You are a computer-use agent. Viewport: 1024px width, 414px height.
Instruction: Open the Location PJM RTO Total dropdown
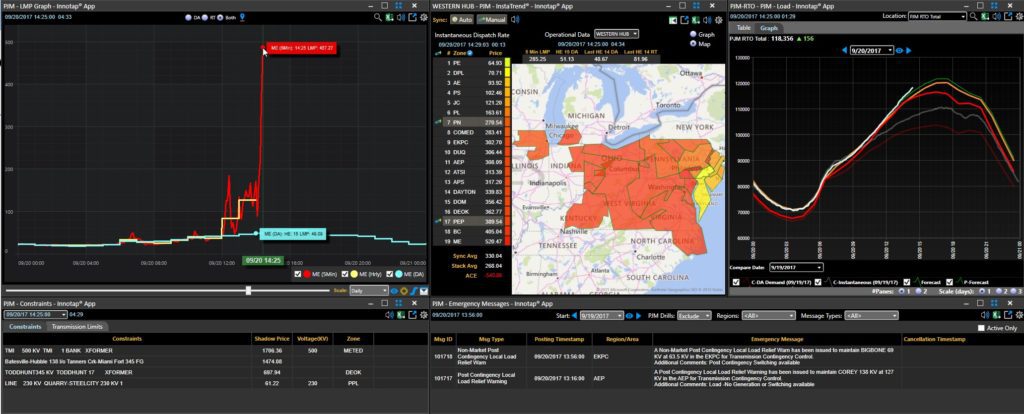click(x=937, y=16)
